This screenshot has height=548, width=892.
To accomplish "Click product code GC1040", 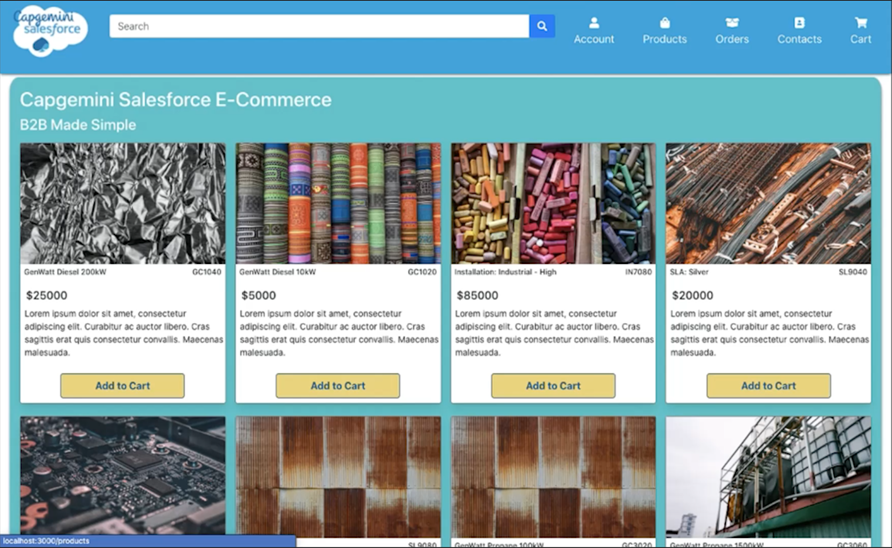I will tap(207, 272).
